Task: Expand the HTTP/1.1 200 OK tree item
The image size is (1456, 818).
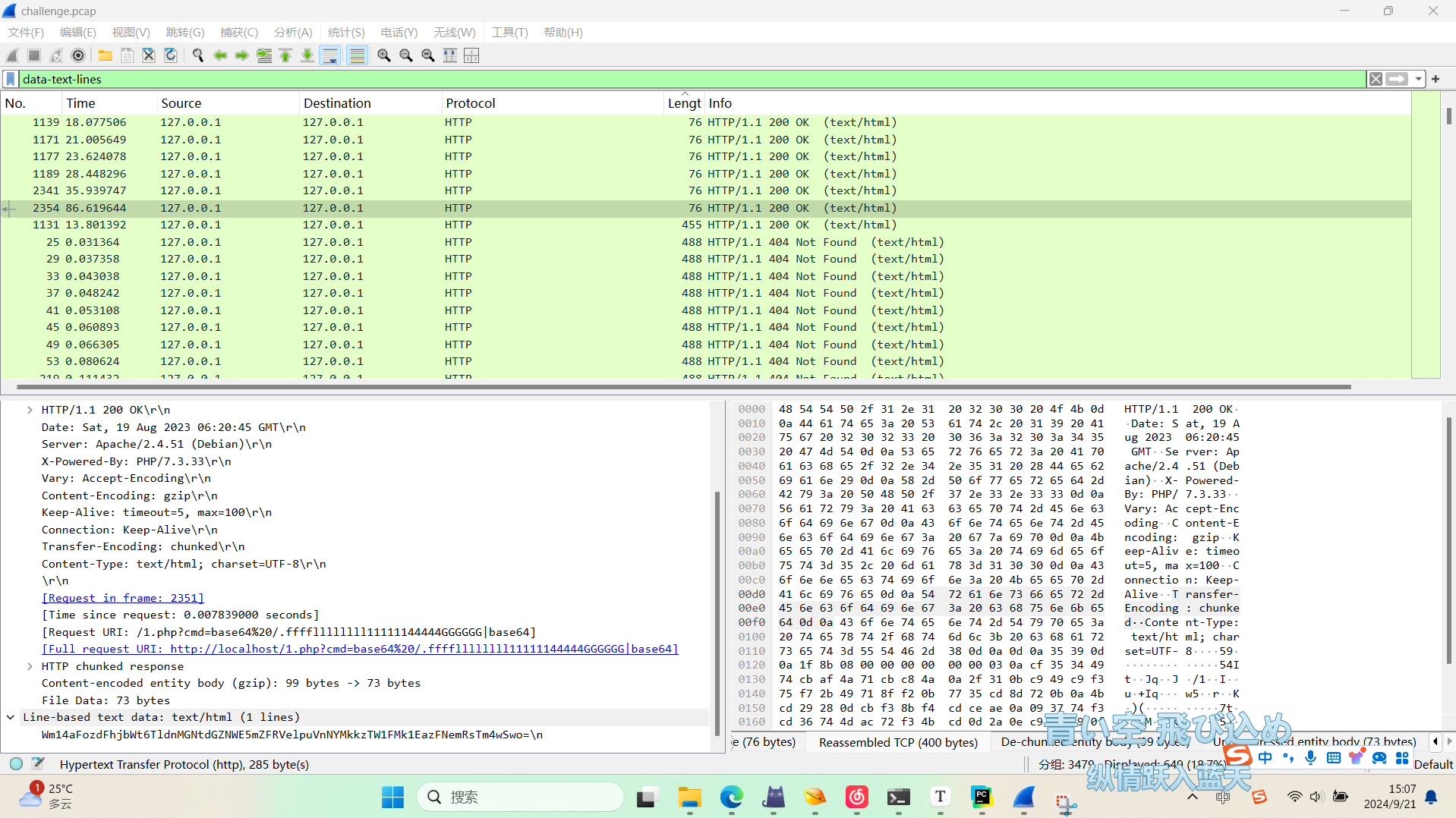Action: pyautogui.click(x=30, y=410)
